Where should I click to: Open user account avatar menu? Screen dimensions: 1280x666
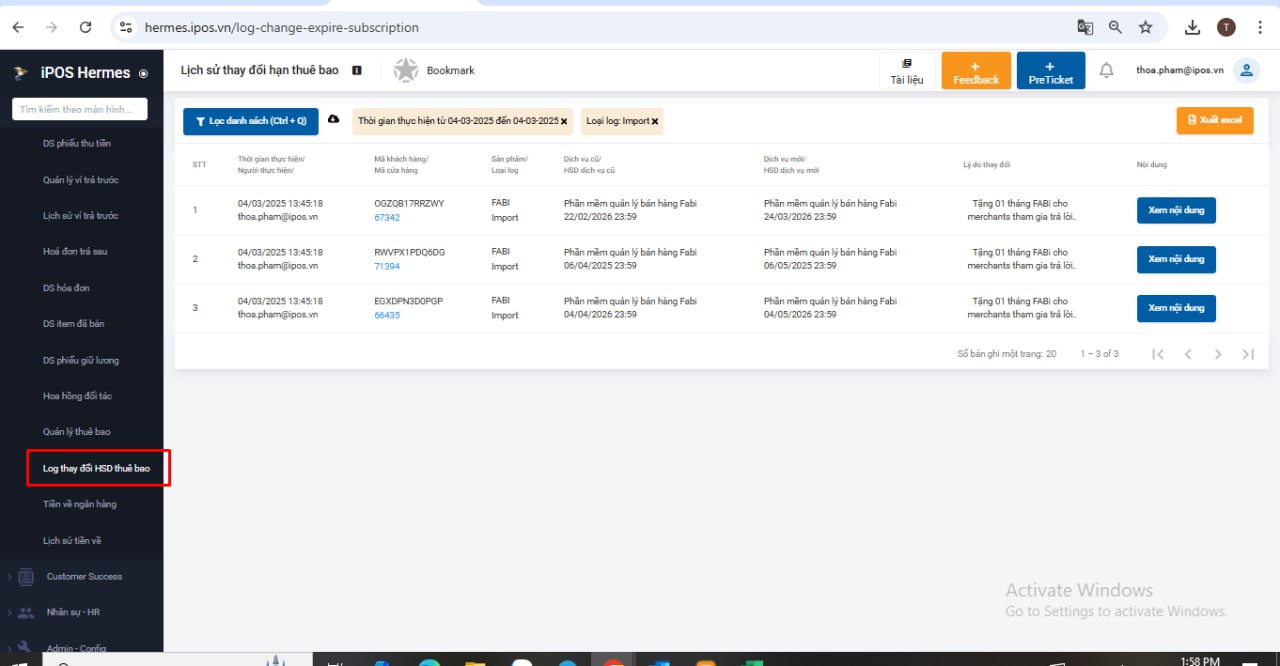(x=1246, y=70)
